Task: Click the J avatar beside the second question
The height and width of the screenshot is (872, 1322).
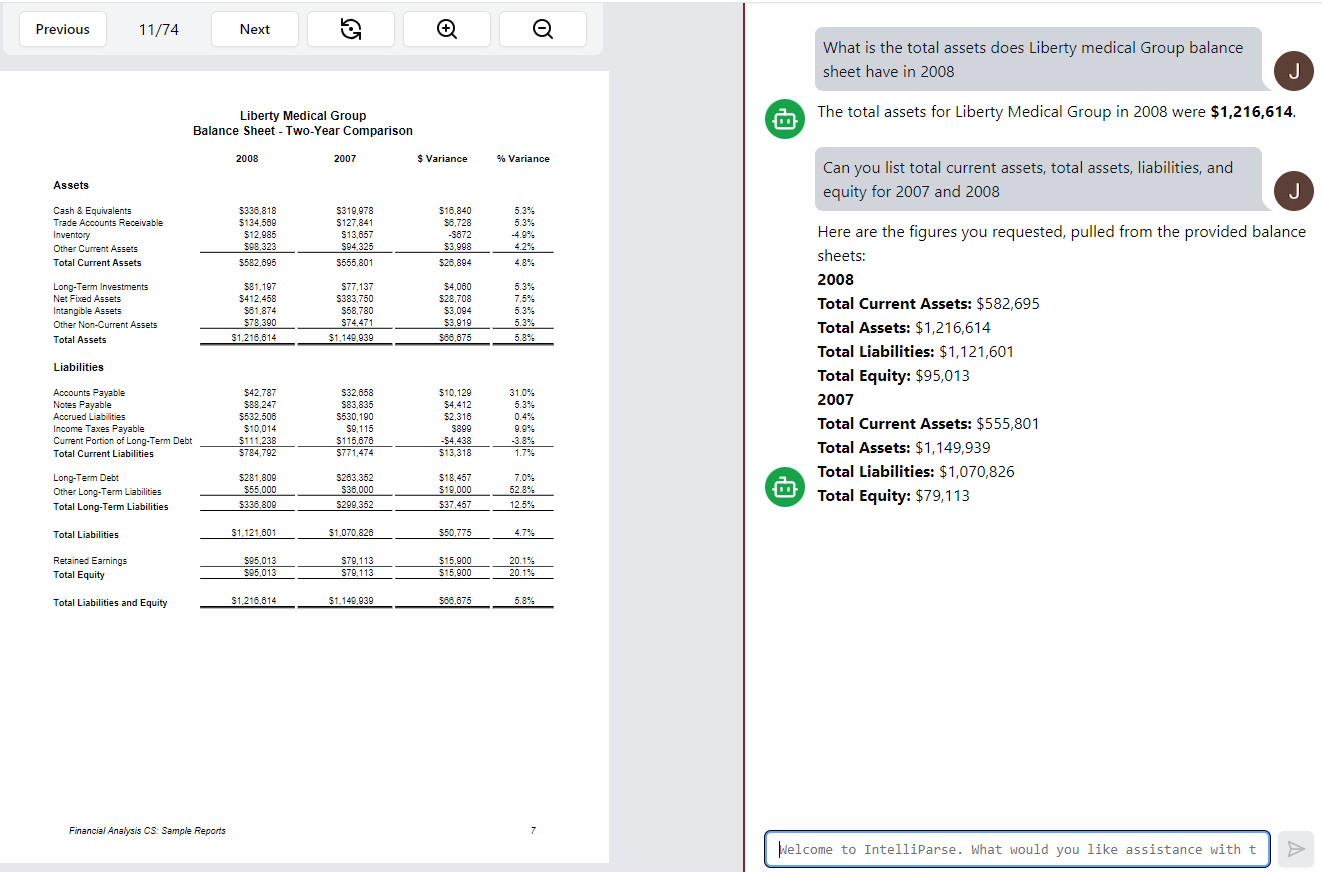Action: pos(1295,190)
